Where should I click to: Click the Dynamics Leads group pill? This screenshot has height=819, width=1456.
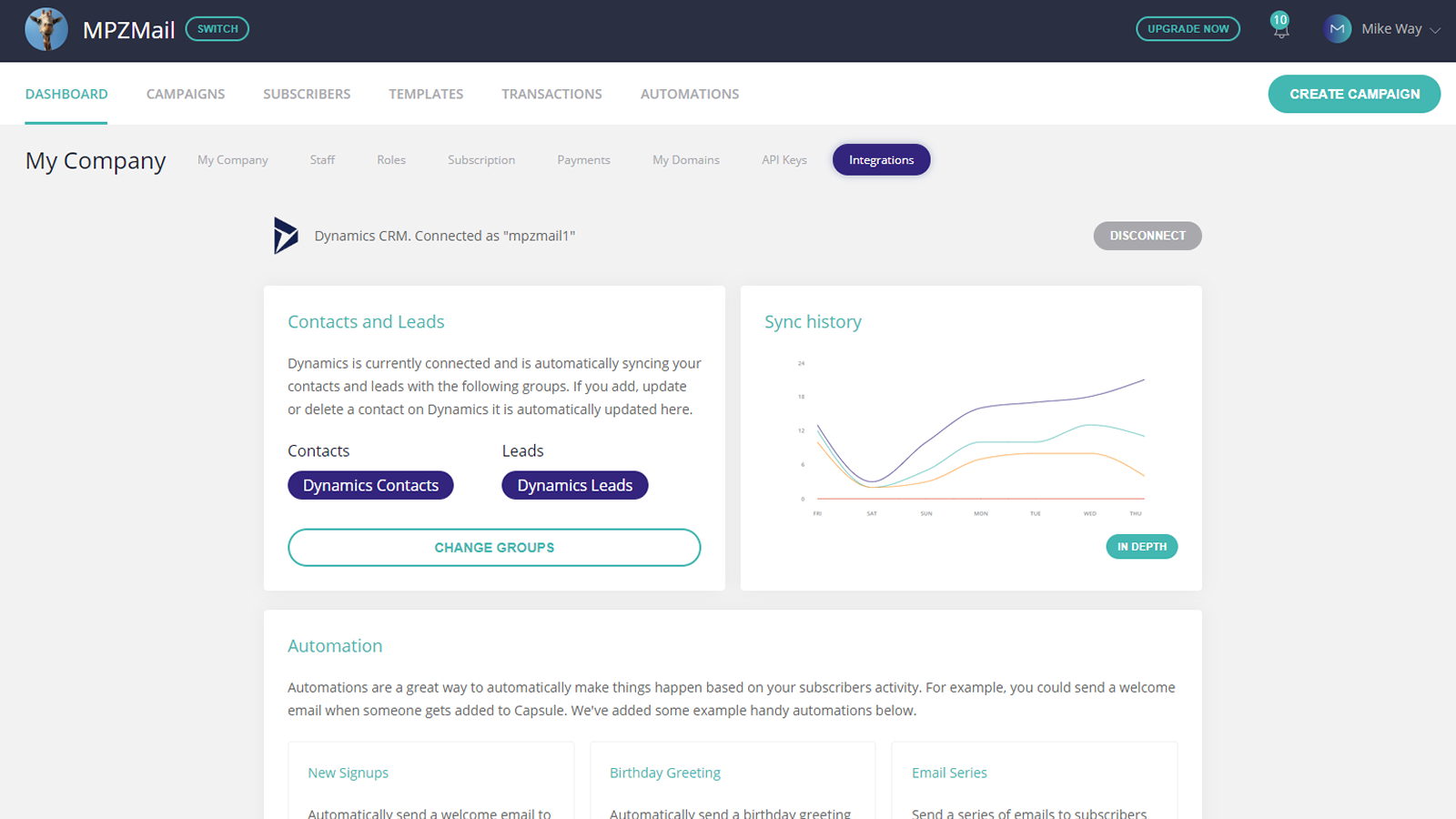tap(575, 485)
